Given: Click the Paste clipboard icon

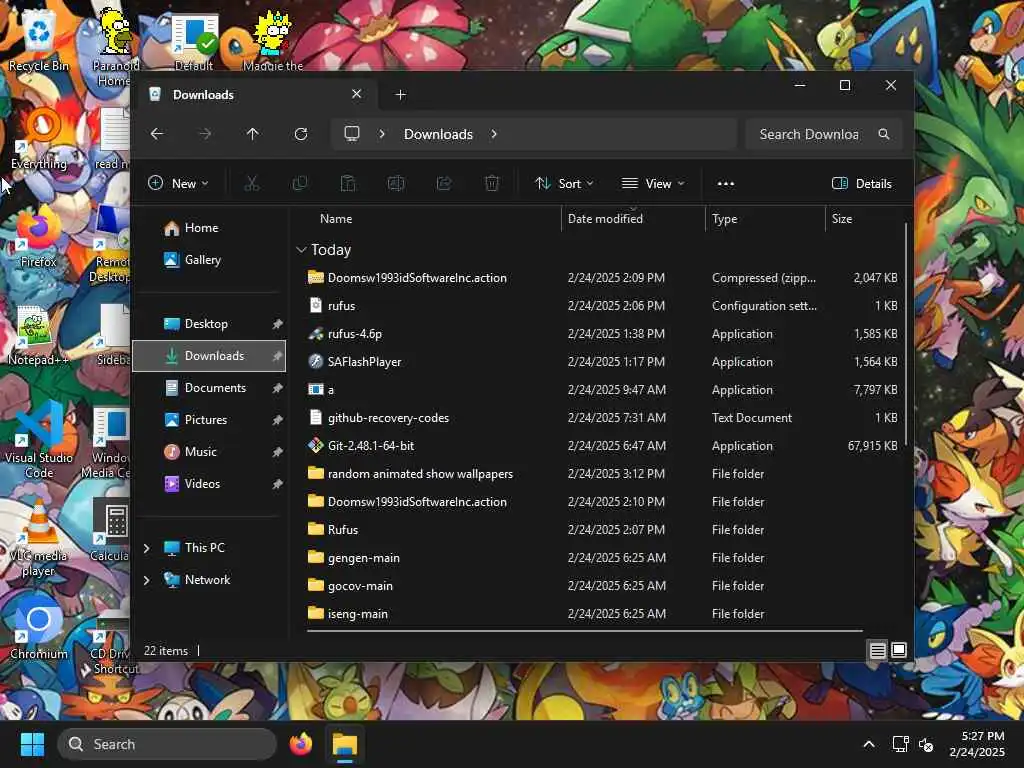Looking at the screenshot, I should click(348, 184).
